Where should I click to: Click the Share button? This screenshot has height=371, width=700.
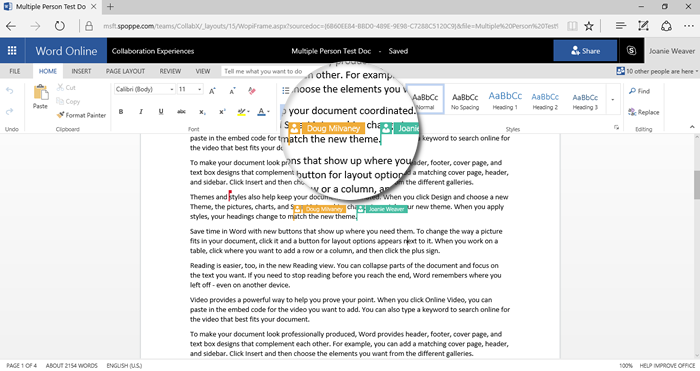point(585,50)
